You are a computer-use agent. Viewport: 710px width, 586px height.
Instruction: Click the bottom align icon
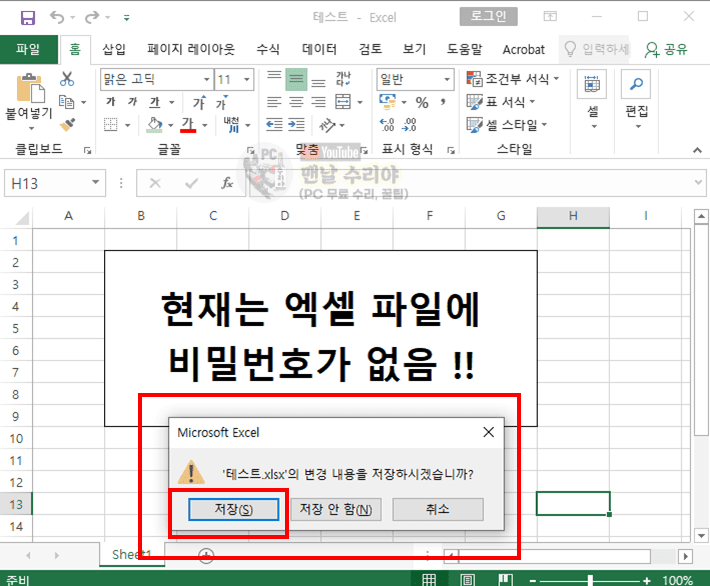[318, 81]
